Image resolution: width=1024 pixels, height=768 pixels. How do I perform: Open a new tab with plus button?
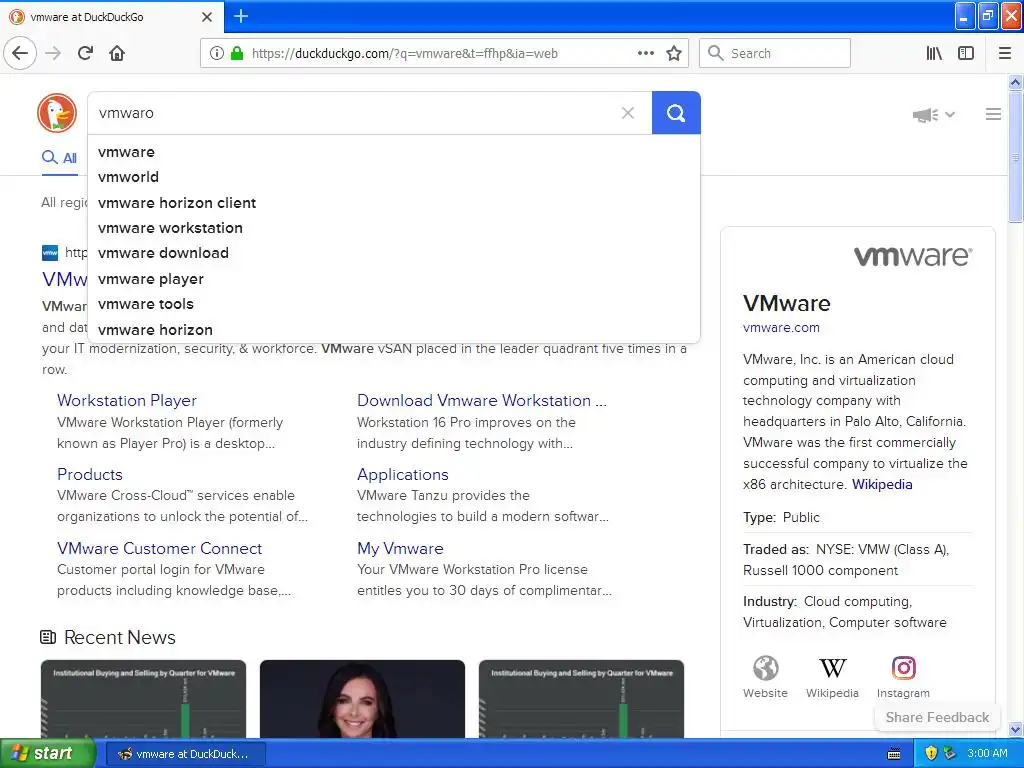pyautogui.click(x=241, y=16)
